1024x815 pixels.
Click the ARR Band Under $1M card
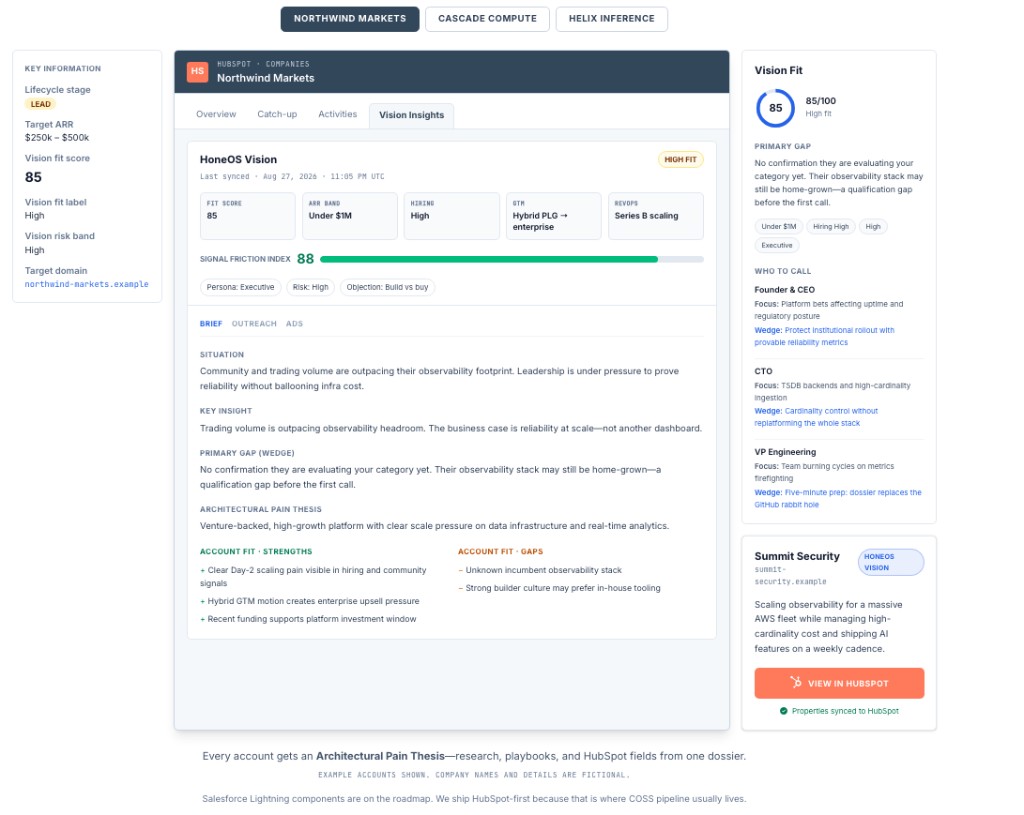point(349,216)
